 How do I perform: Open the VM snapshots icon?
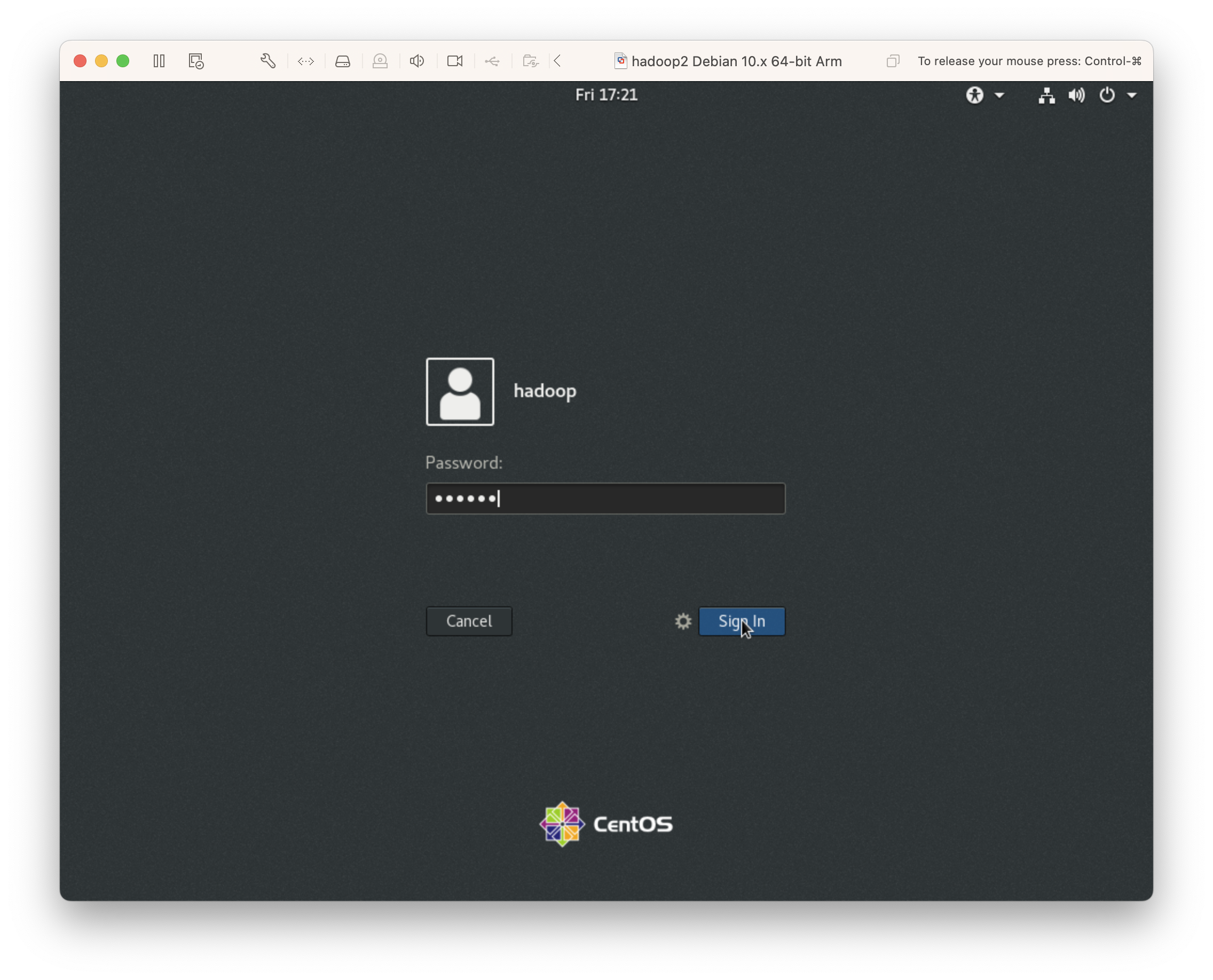coord(196,61)
